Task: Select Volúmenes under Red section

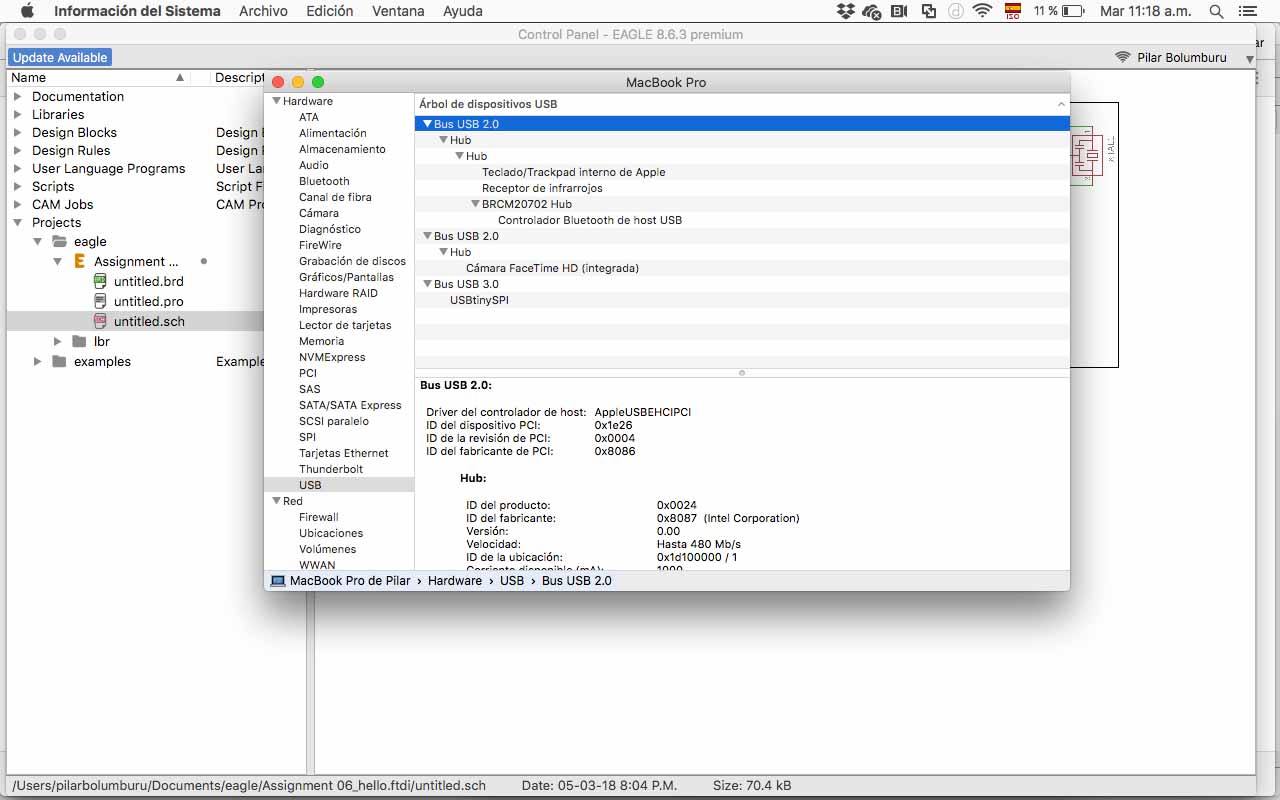Action: click(327, 549)
